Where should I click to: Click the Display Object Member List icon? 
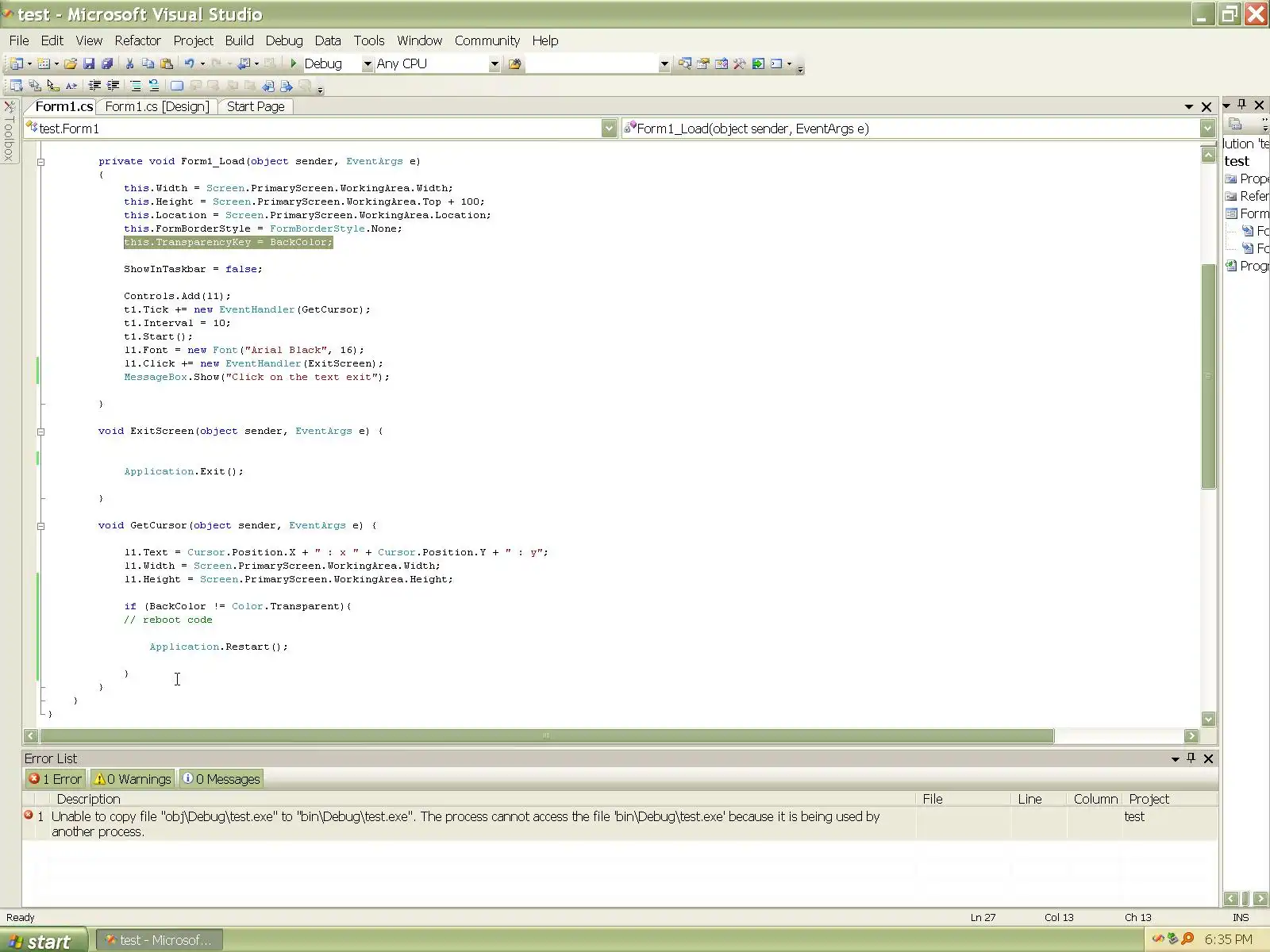tap(16, 86)
